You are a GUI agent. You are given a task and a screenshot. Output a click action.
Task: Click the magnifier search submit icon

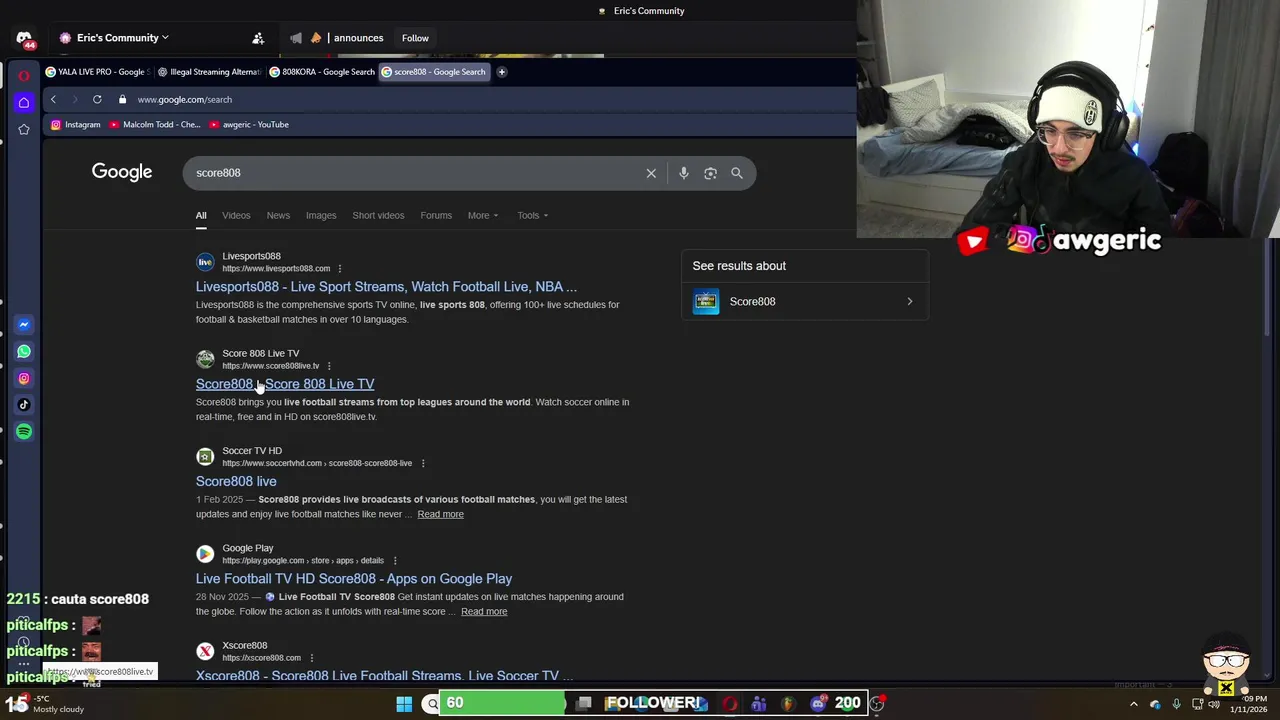point(737,173)
